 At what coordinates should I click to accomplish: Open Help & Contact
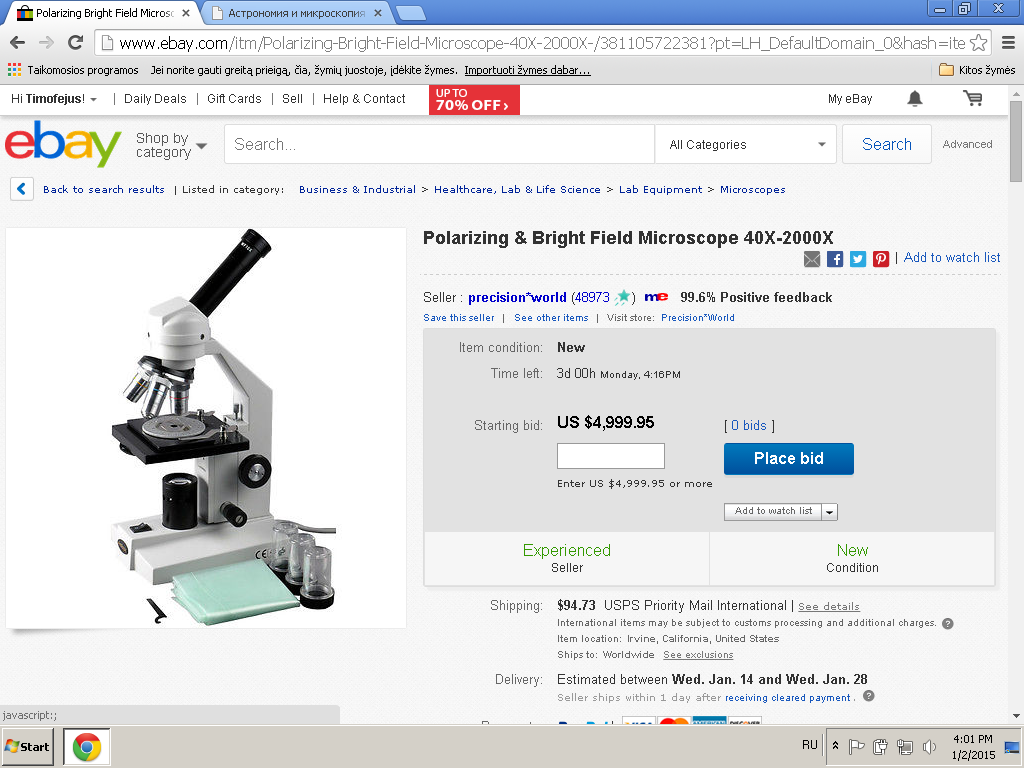(364, 99)
